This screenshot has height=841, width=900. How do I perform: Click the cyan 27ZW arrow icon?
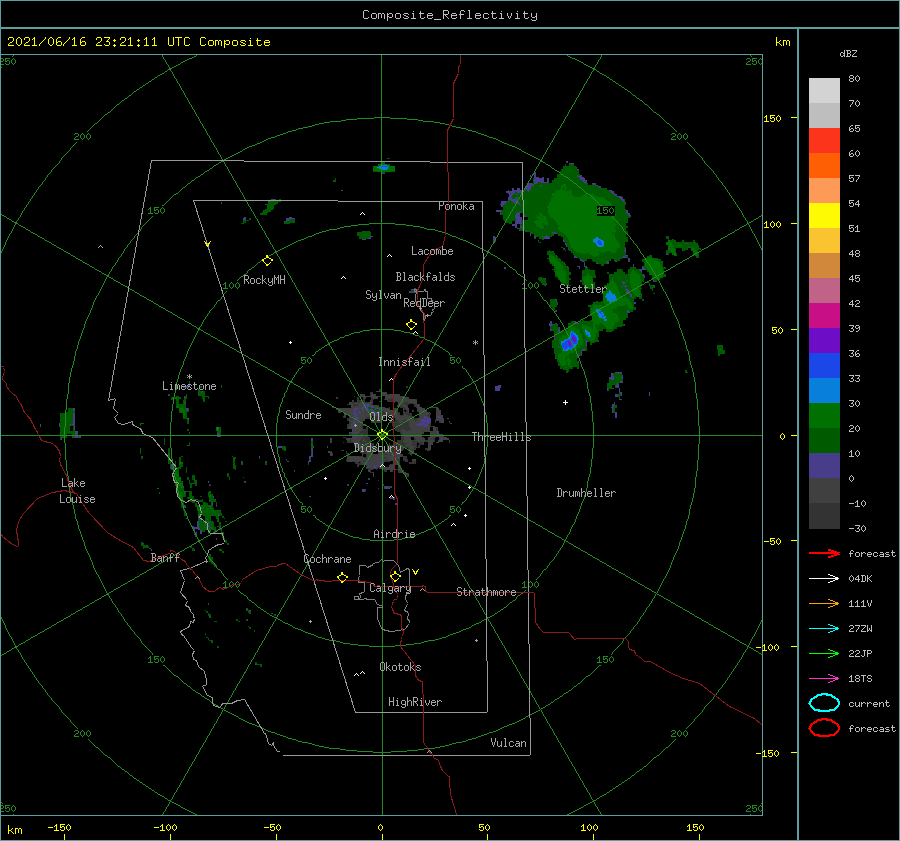[x=824, y=629]
